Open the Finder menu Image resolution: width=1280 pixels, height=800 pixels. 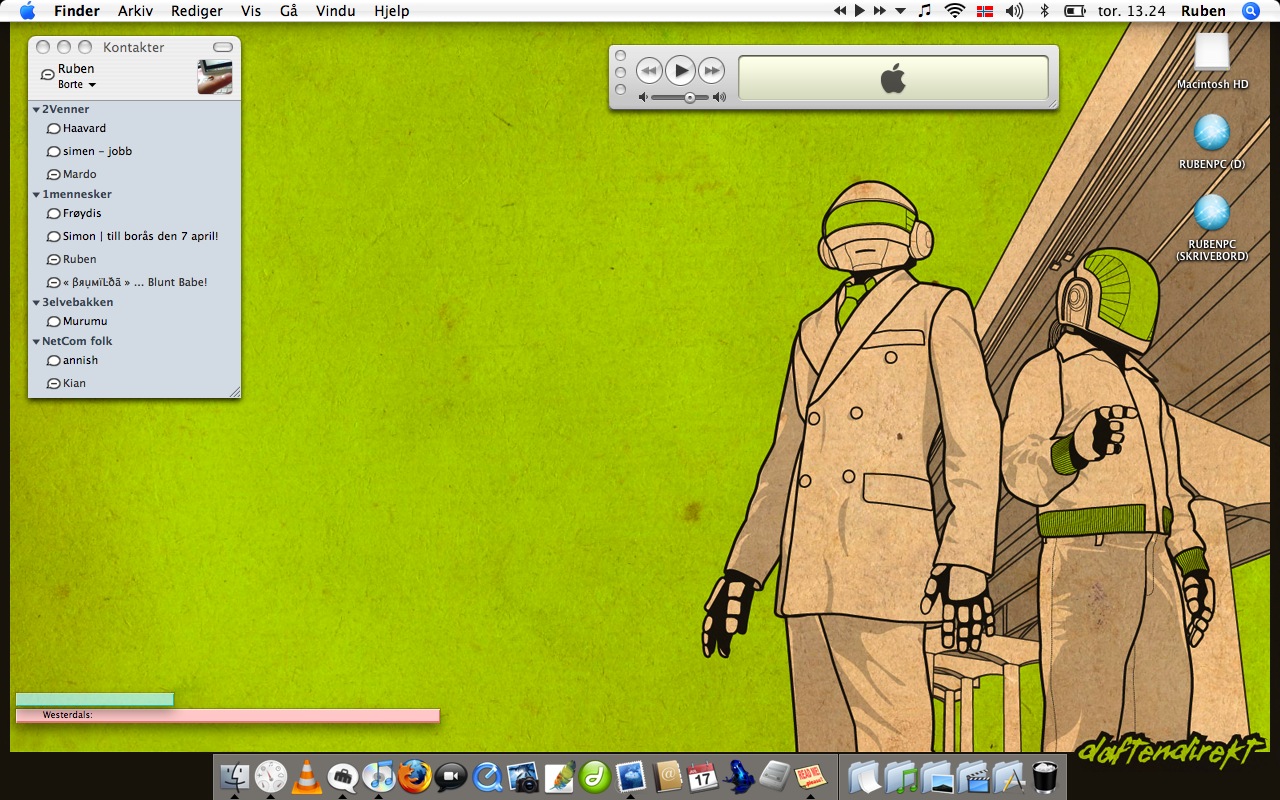tap(77, 11)
